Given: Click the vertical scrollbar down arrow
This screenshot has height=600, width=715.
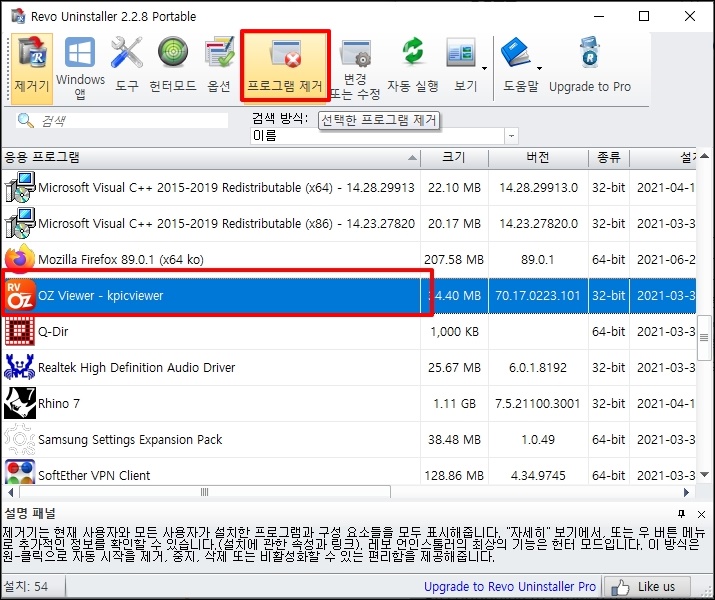Looking at the screenshot, I should tap(705, 475).
